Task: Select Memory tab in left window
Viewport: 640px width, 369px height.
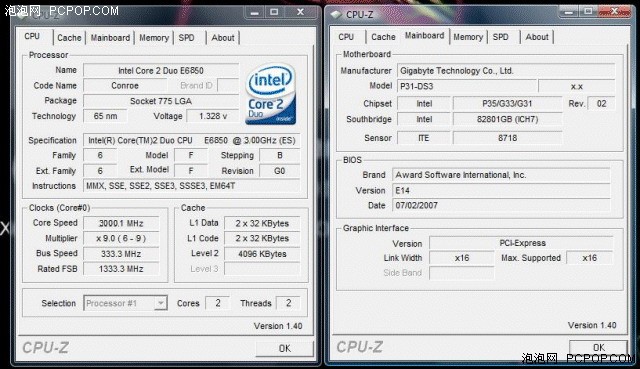Action: pos(154,38)
